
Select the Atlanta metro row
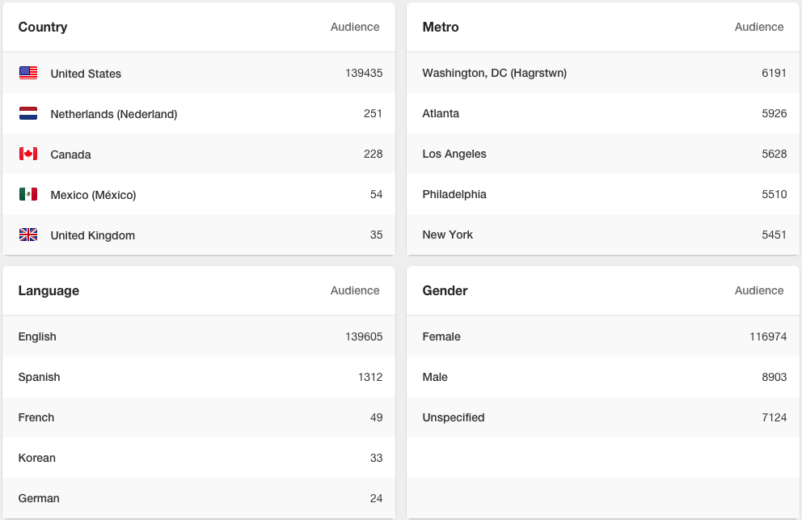(603, 114)
